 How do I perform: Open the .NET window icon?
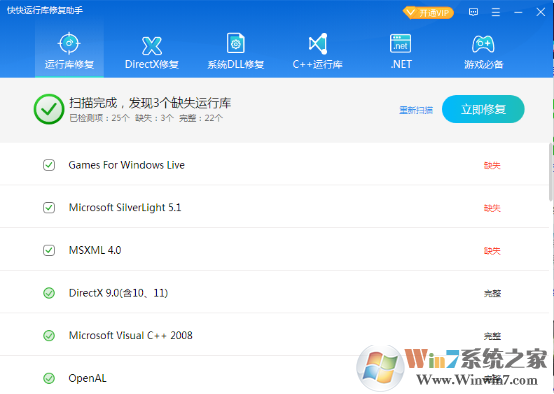400,43
